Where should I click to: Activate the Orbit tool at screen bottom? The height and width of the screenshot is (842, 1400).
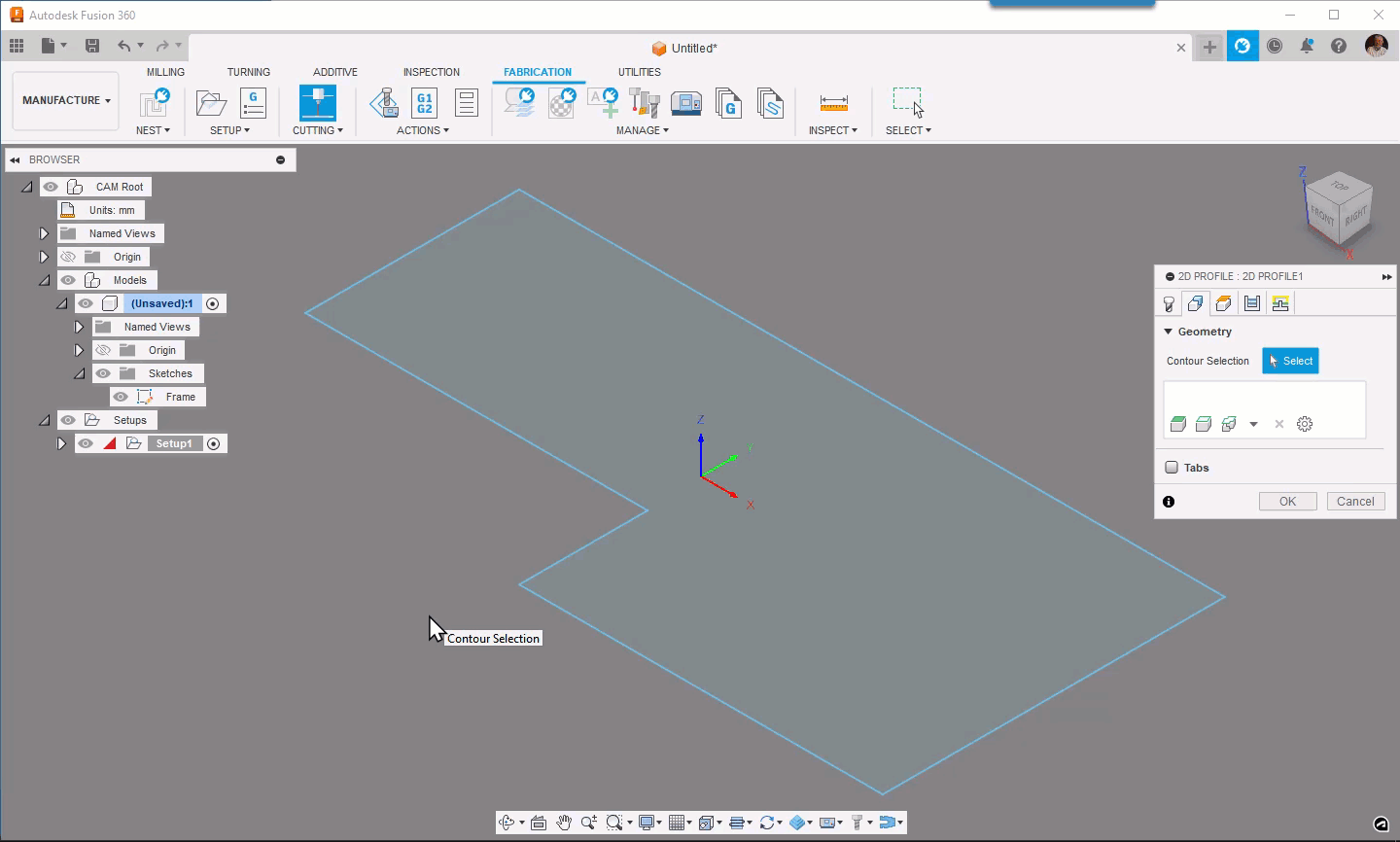(507, 822)
